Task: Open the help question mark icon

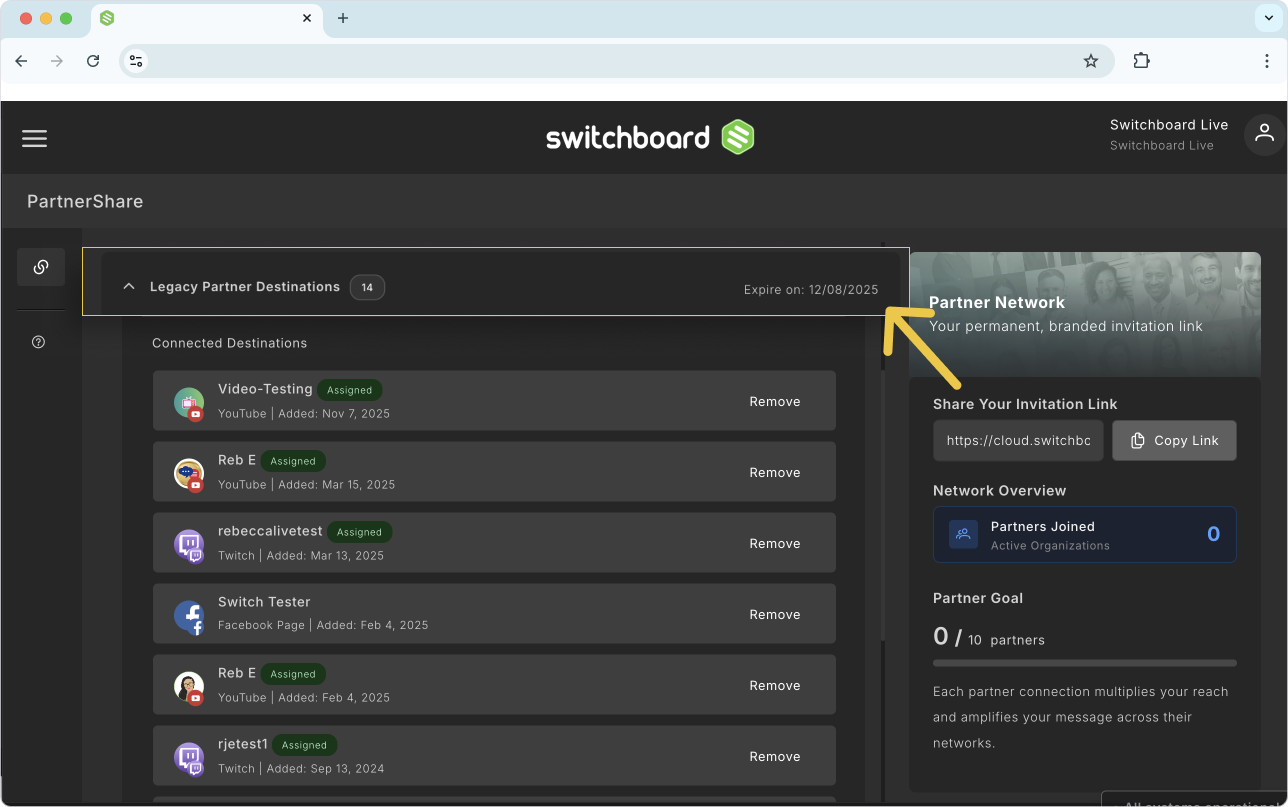Action: [39, 342]
